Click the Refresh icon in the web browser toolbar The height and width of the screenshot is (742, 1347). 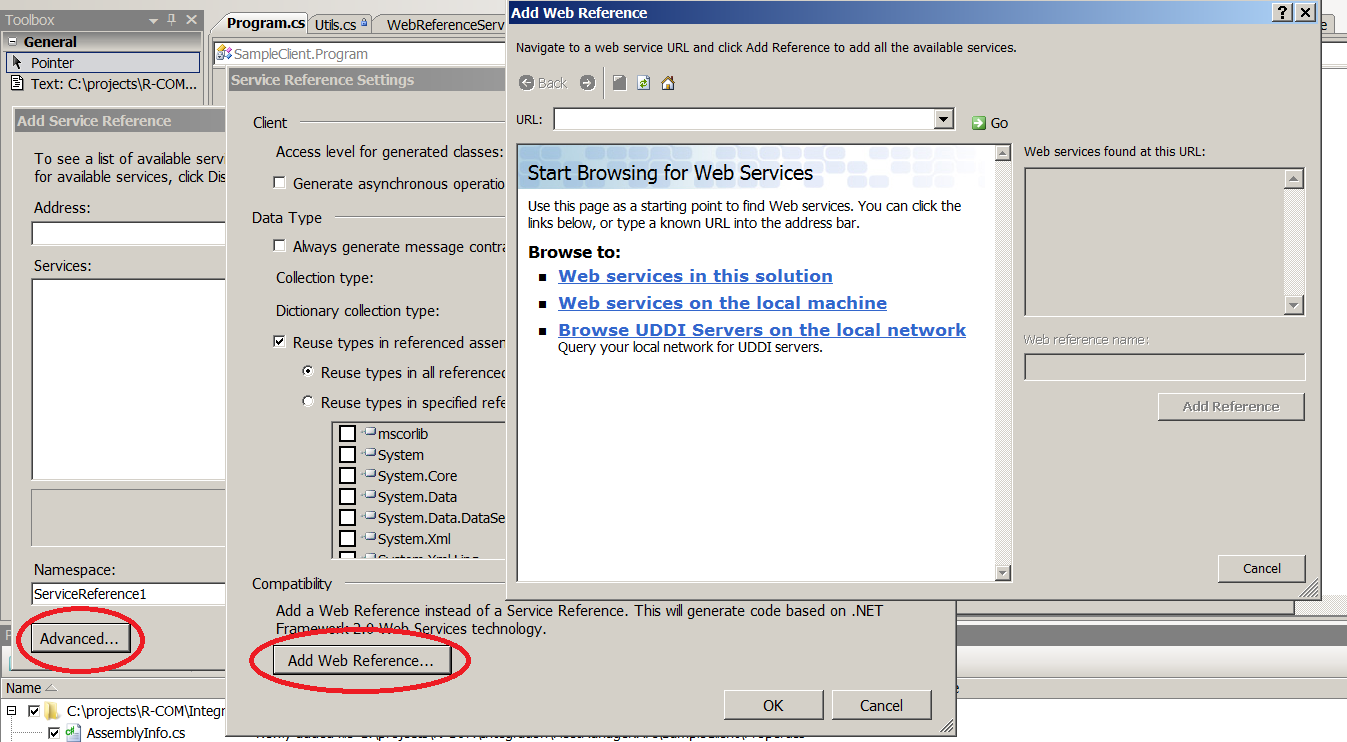click(x=641, y=83)
